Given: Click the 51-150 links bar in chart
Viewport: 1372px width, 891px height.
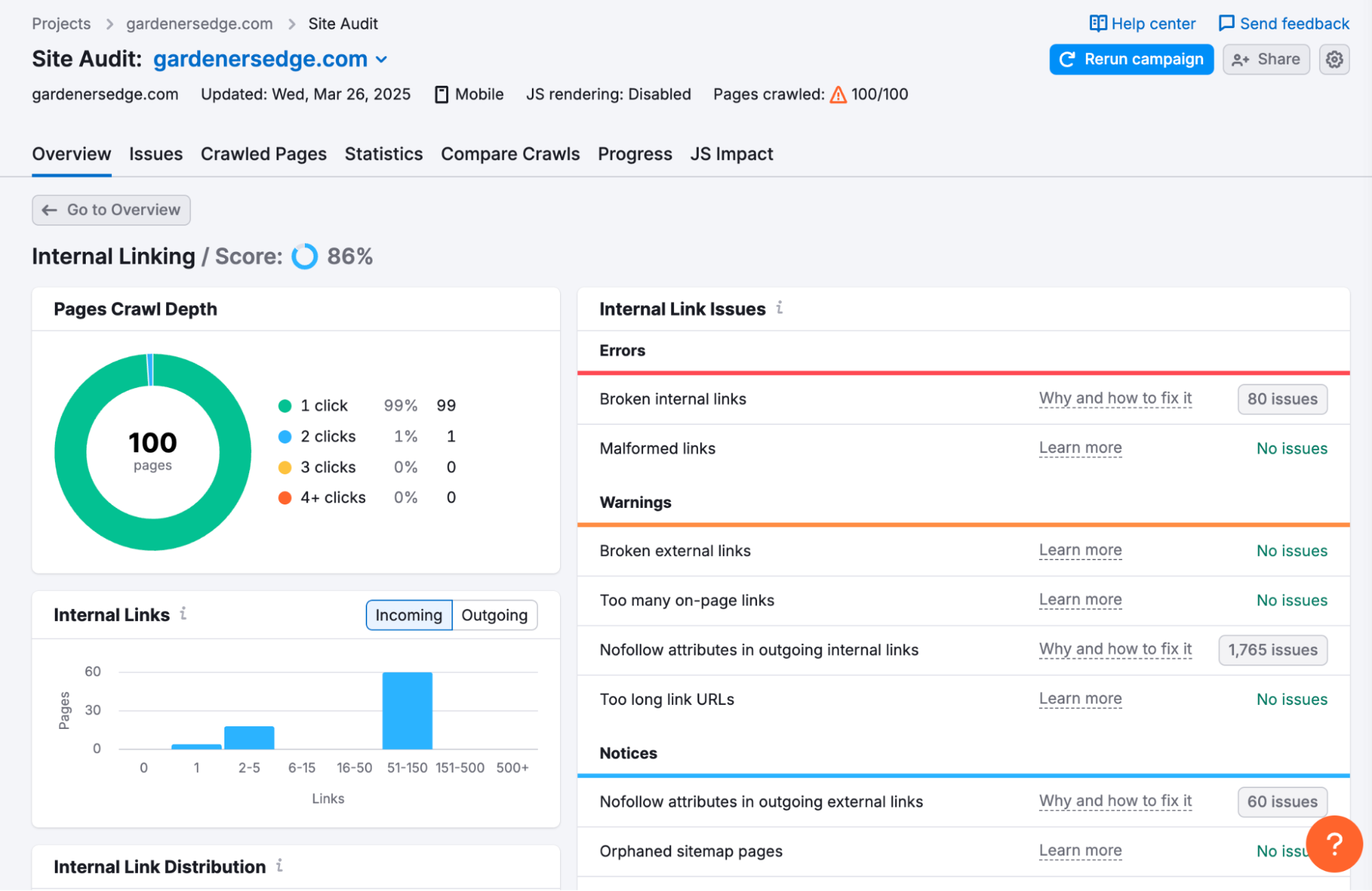Looking at the screenshot, I should click(x=407, y=710).
